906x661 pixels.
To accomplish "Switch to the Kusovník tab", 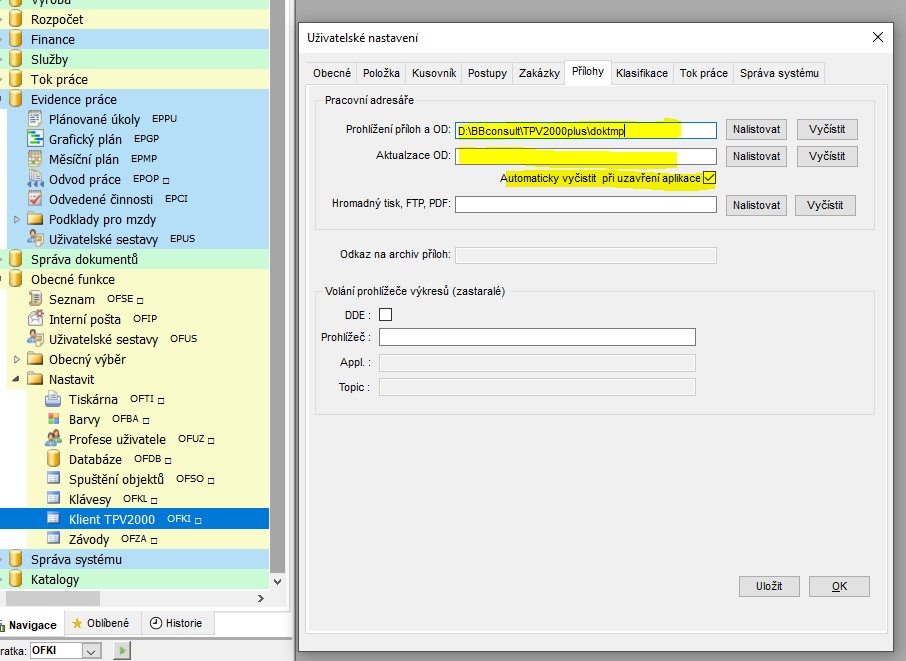I will (434, 73).
